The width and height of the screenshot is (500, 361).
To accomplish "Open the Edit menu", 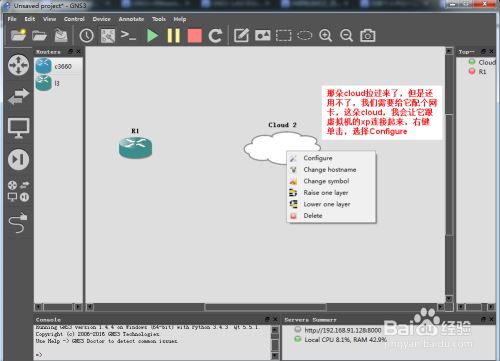I will (x=30, y=19).
